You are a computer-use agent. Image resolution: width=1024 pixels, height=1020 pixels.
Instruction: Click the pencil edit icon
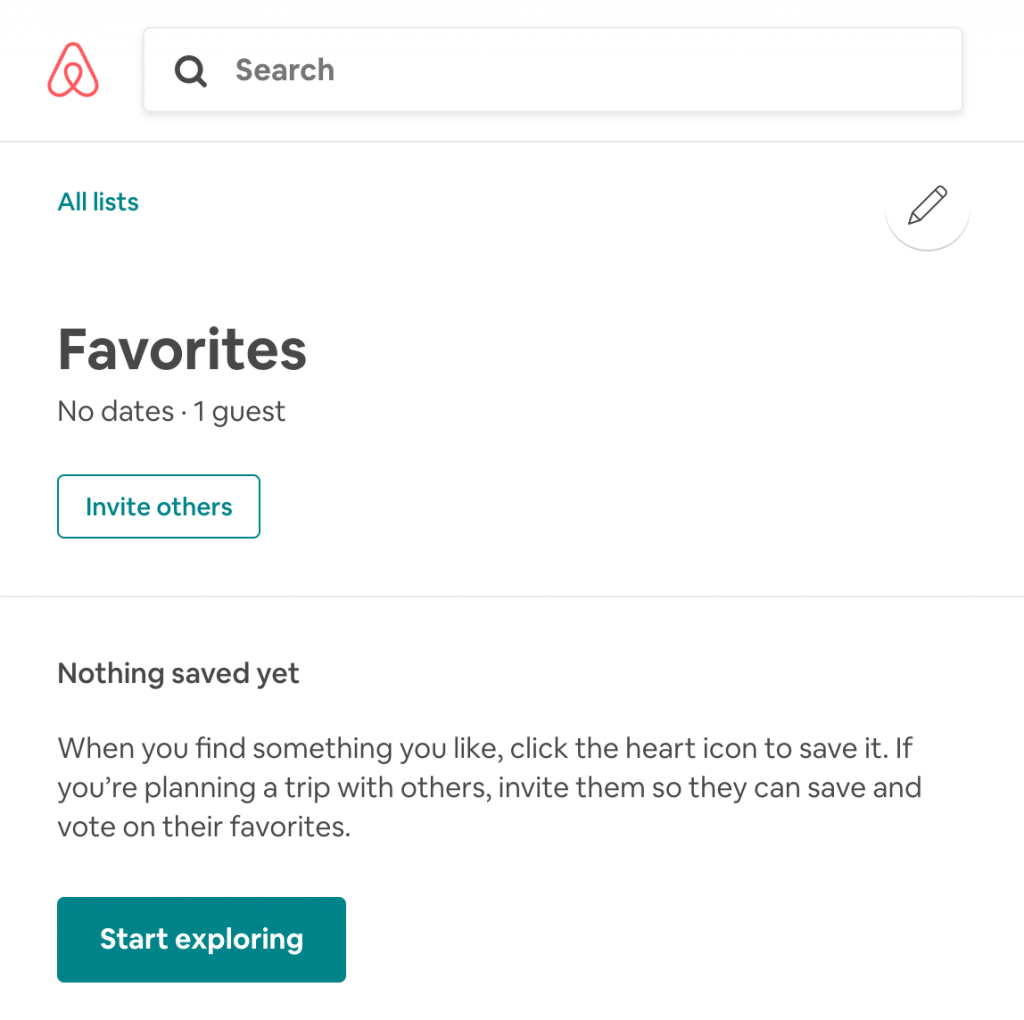point(927,206)
